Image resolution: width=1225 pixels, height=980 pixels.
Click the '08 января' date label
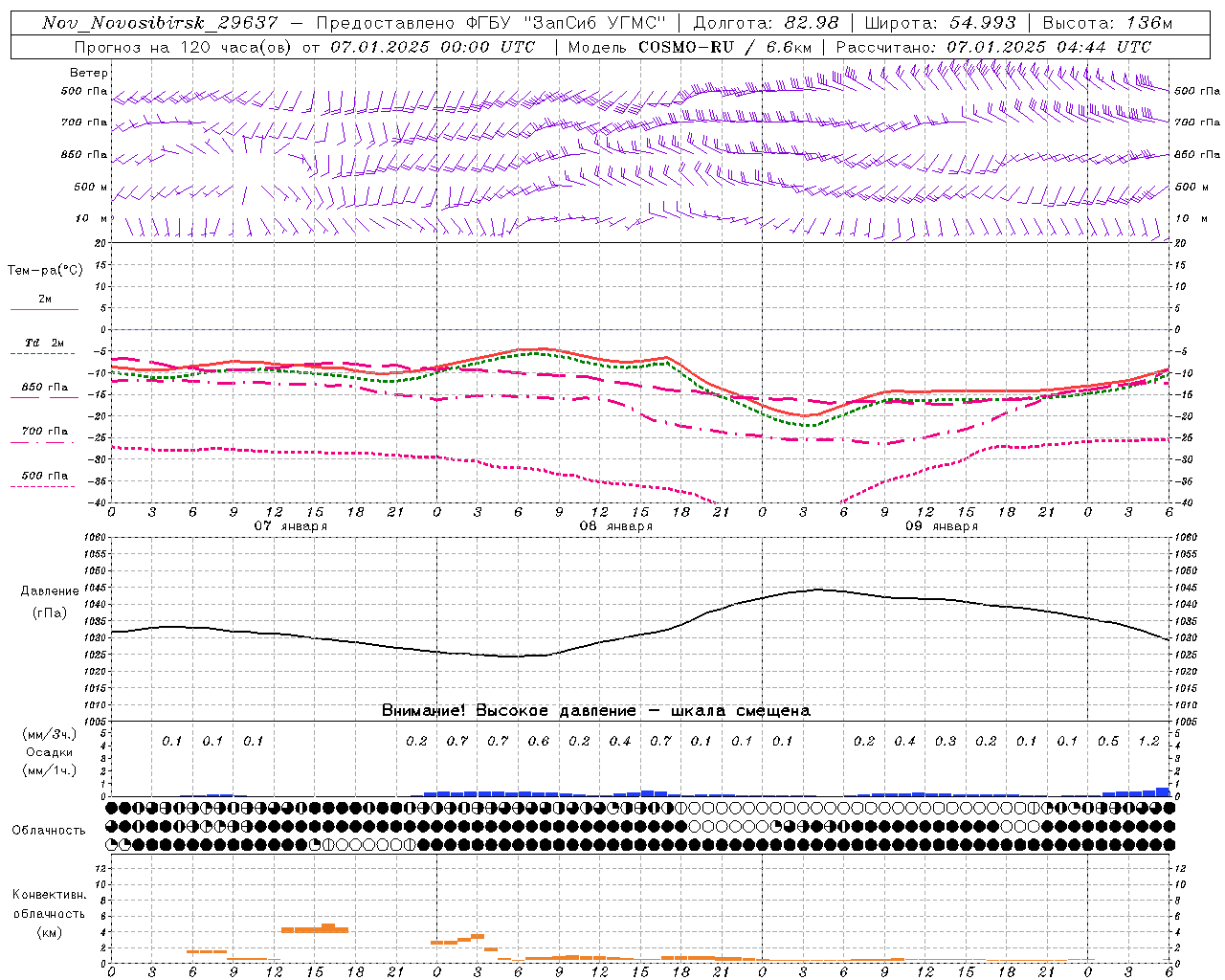click(x=615, y=526)
